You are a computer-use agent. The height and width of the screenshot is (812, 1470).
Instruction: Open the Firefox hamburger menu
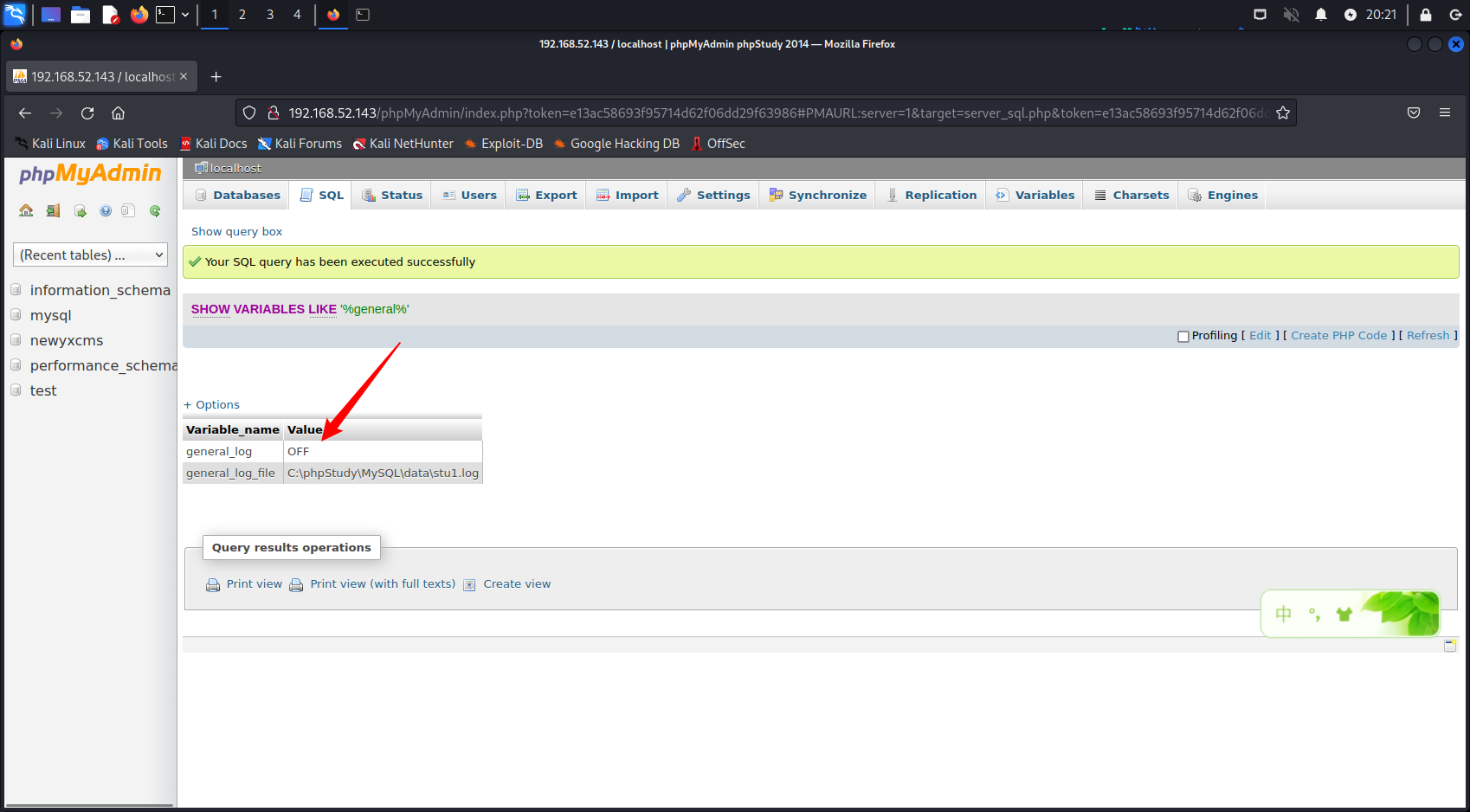pyautogui.click(x=1445, y=113)
